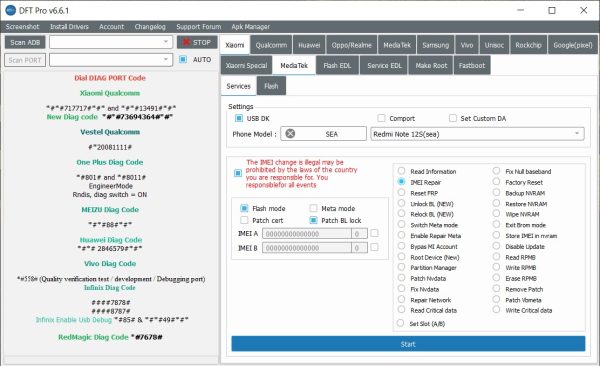The height and width of the screenshot is (366, 600).
Task: Tick the checkbox next to IMEI B
Action: pos(374,247)
